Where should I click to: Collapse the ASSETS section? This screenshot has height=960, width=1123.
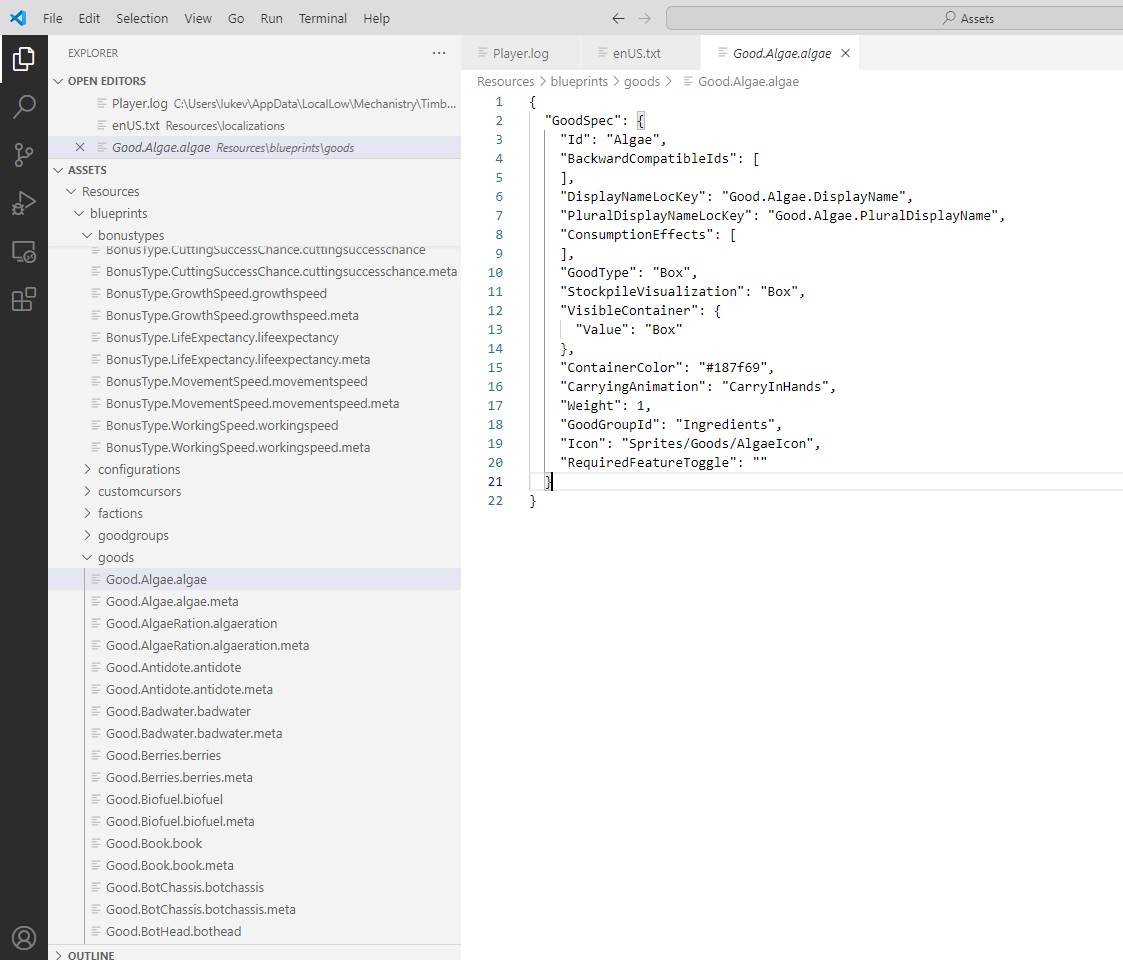pyautogui.click(x=59, y=170)
